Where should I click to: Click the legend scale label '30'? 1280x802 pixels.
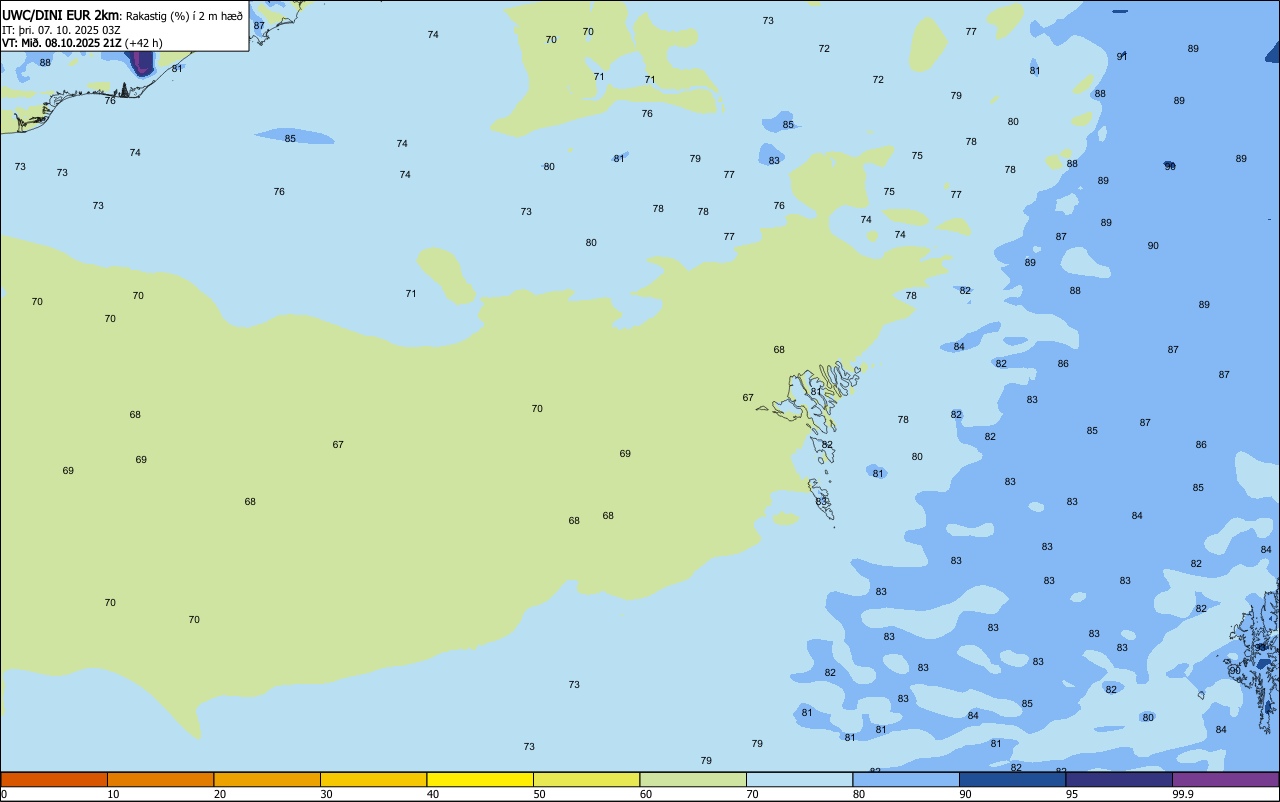click(326, 794)
